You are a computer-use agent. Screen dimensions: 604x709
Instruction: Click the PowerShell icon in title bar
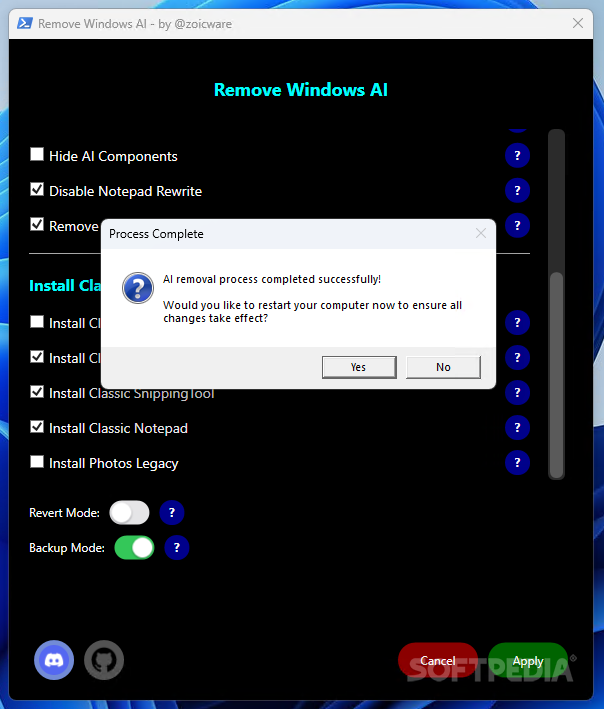[x=24, y=23]
